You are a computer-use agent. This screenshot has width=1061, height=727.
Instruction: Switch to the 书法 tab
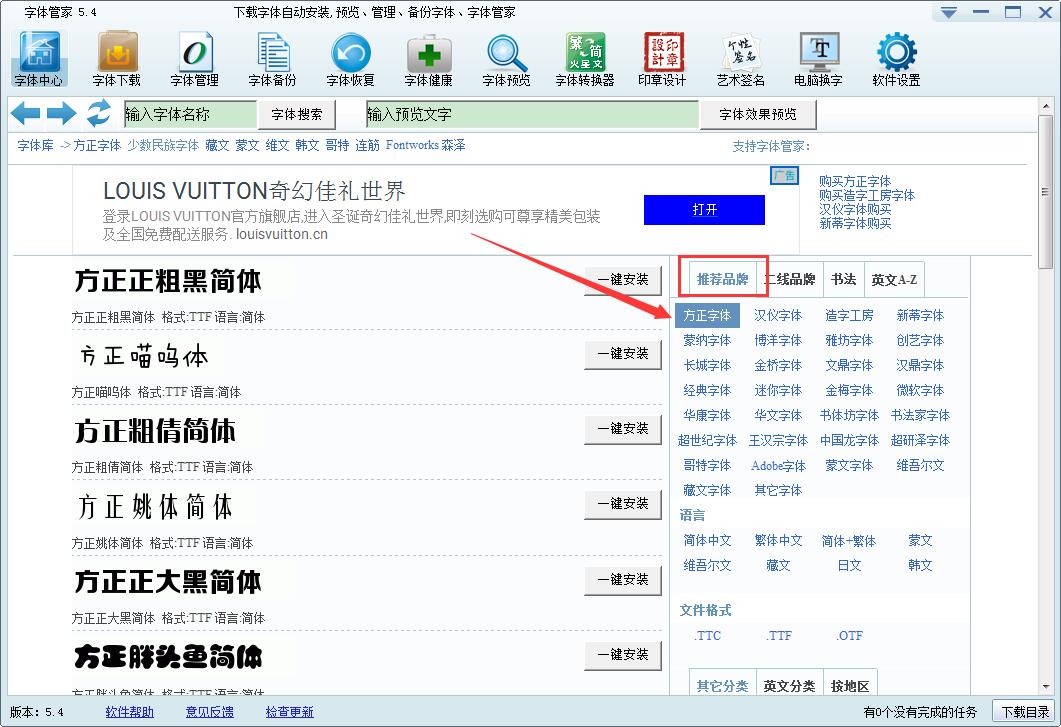tap(843, 280)
